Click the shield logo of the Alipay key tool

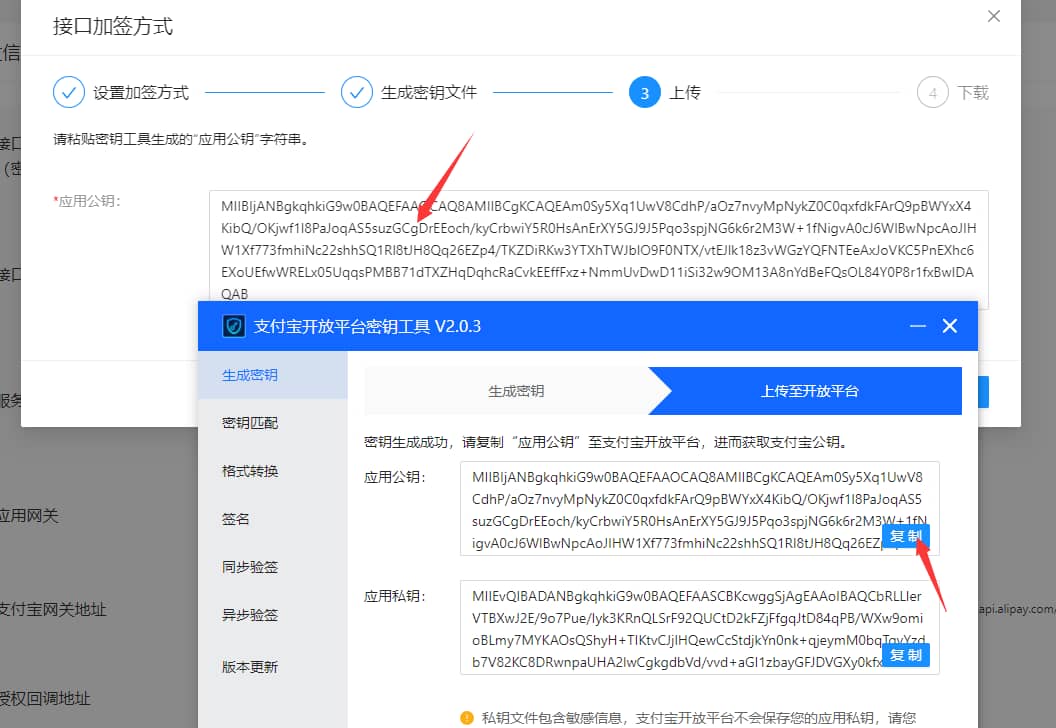(x=233, y=325)
